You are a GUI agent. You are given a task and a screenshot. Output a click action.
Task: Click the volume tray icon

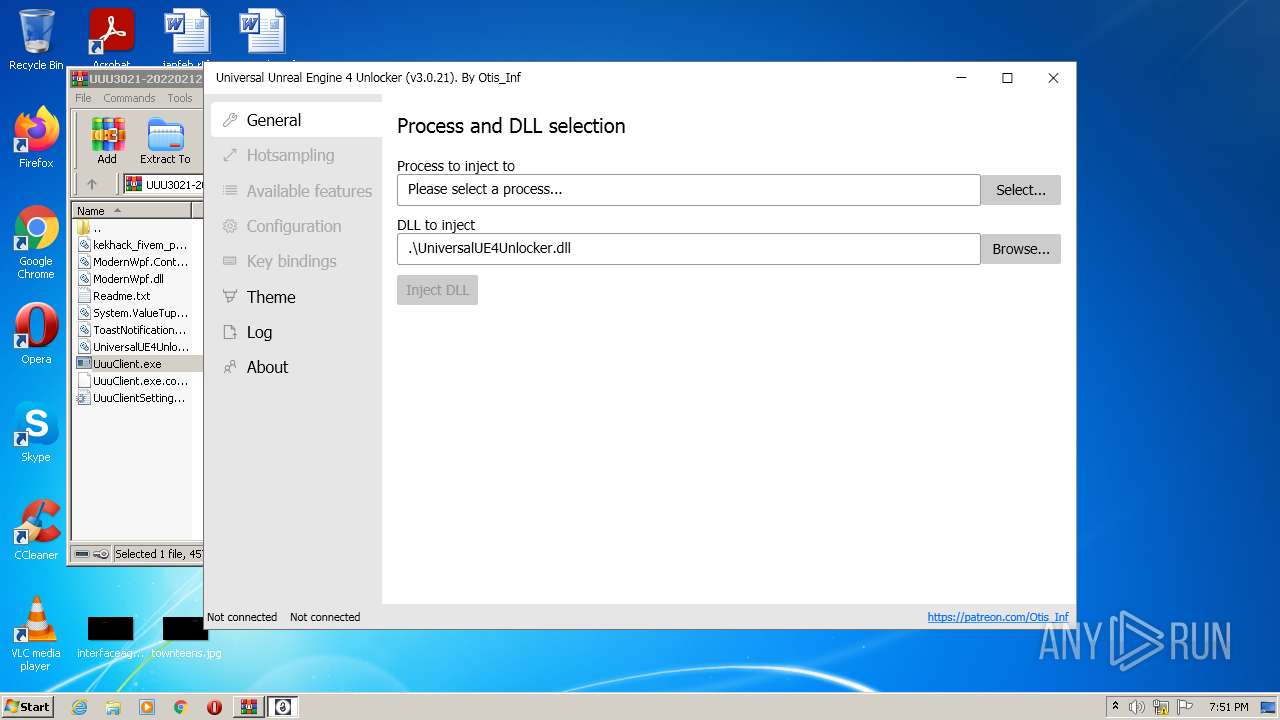pos(1137,707)
